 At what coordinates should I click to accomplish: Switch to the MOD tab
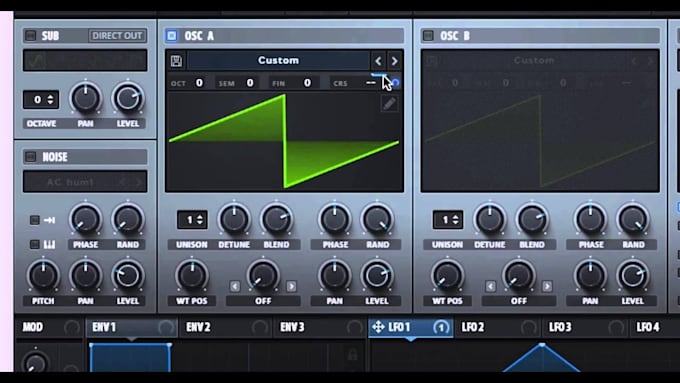pyautogui.click(x=49, y=327)
